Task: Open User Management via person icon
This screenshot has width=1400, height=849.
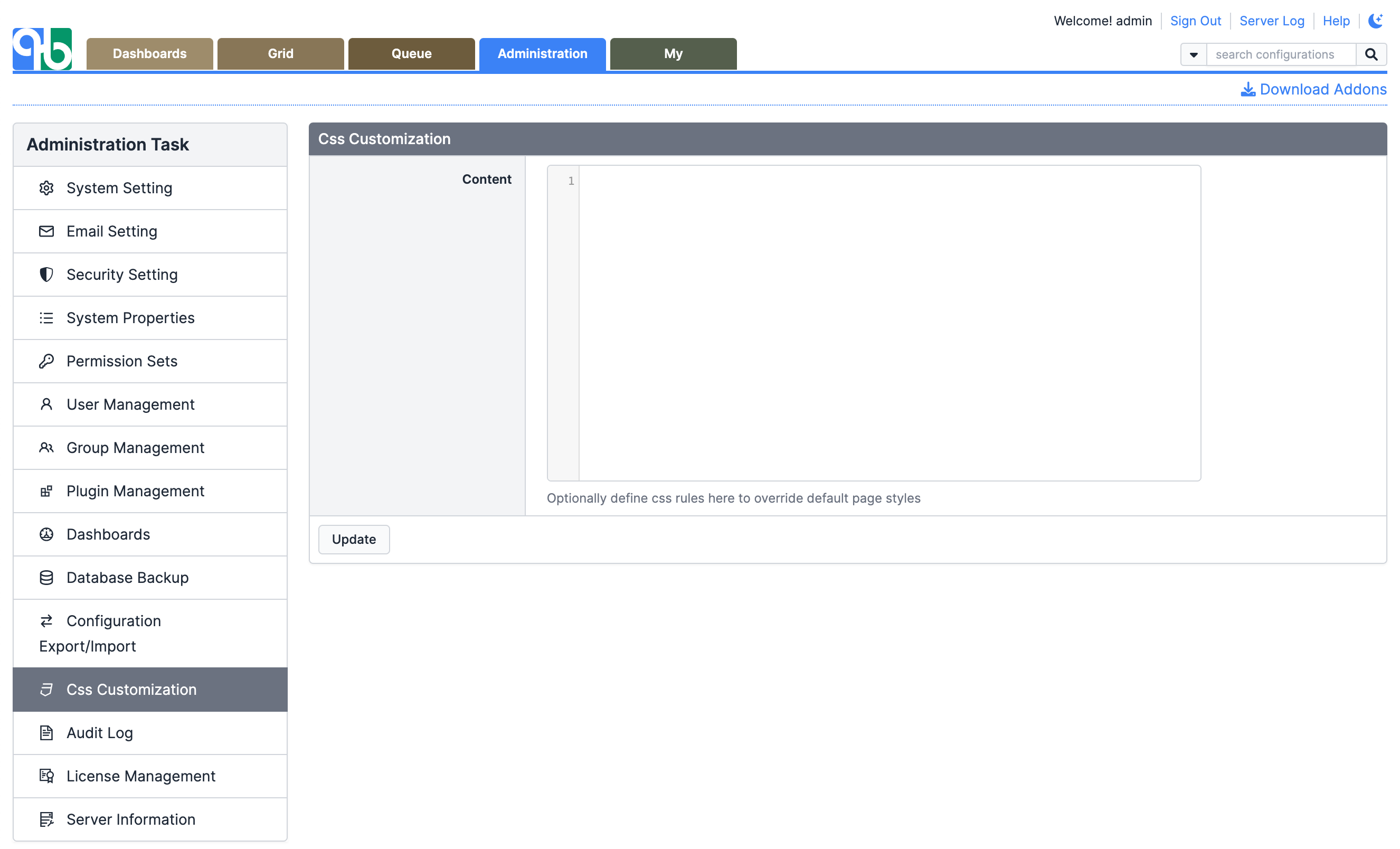Action: click(46, 404)
